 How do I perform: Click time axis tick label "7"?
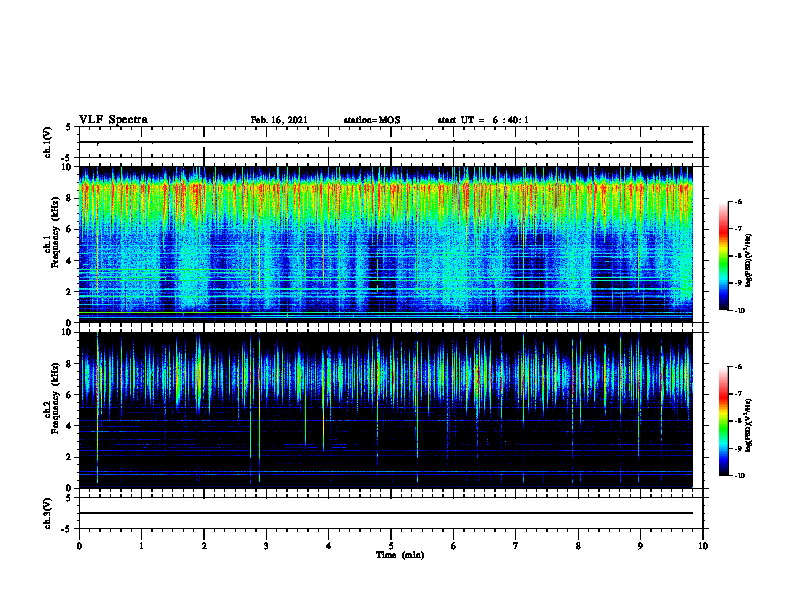click(516, 546)
